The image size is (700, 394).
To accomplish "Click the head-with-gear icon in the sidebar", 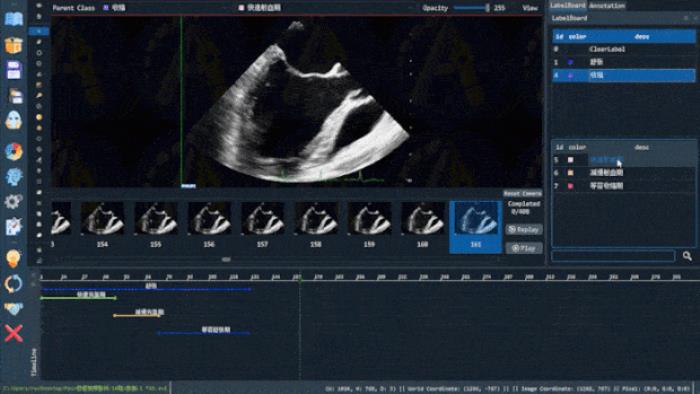I will [x=13, y=177].
